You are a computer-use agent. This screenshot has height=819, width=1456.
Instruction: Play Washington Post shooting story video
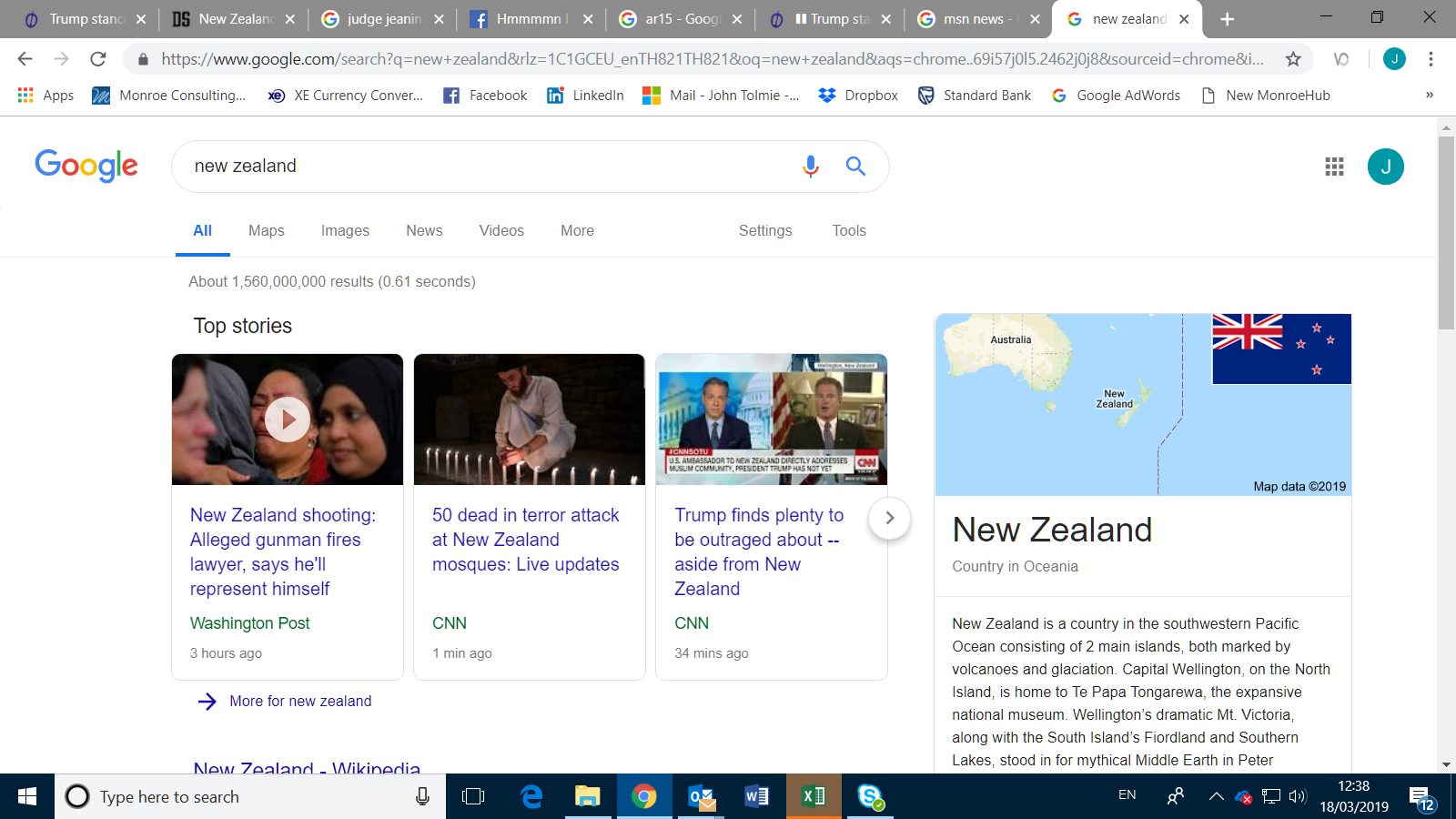(288, 420)
